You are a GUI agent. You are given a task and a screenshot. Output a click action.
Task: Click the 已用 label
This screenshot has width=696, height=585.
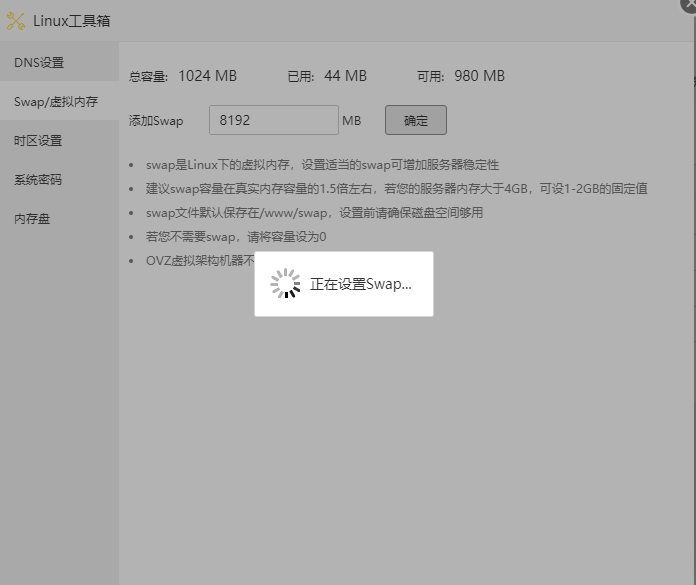(301, 77)
